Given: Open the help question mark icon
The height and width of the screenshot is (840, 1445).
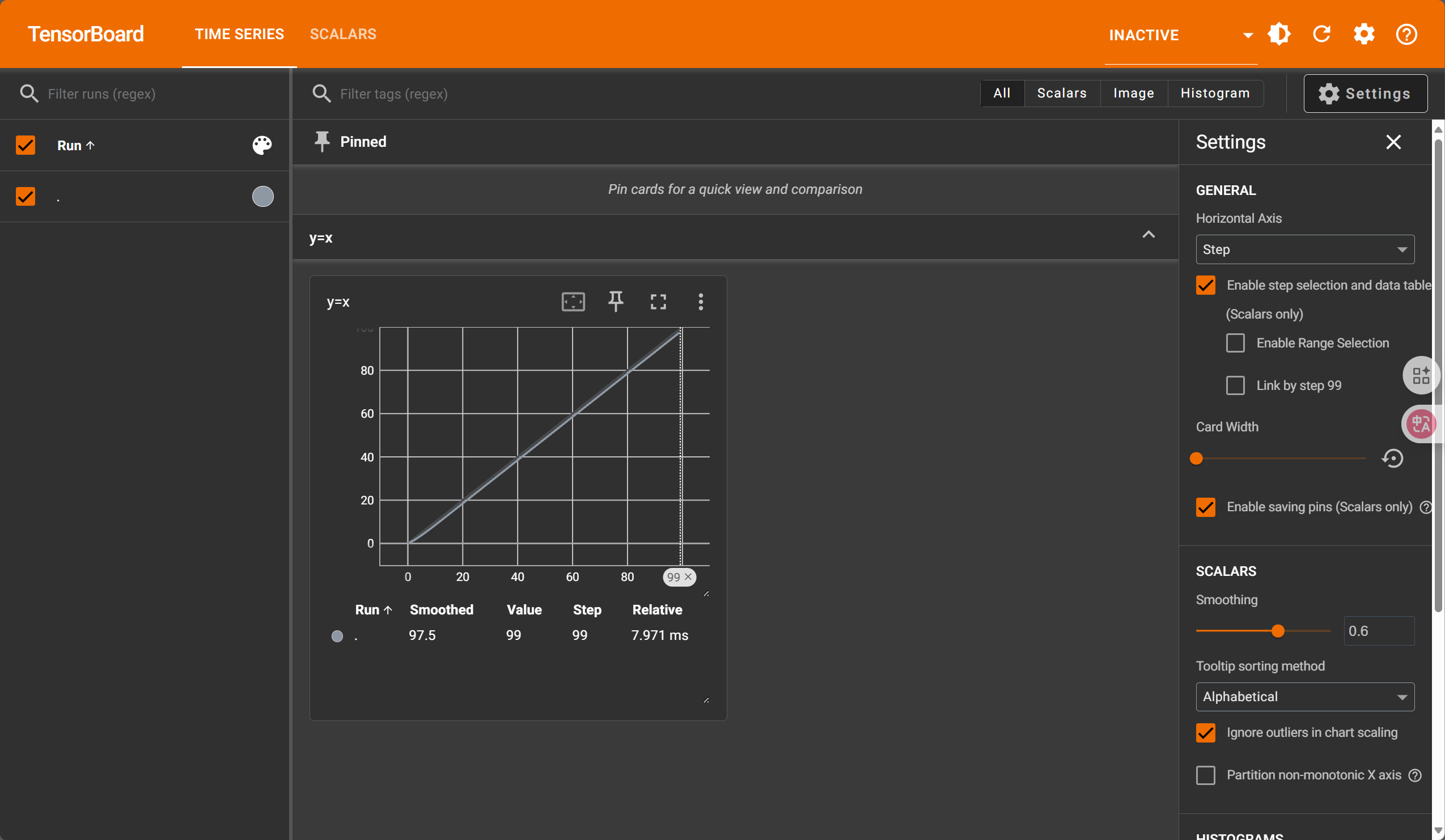Looking at the screenshot, I should (1406, 35).
